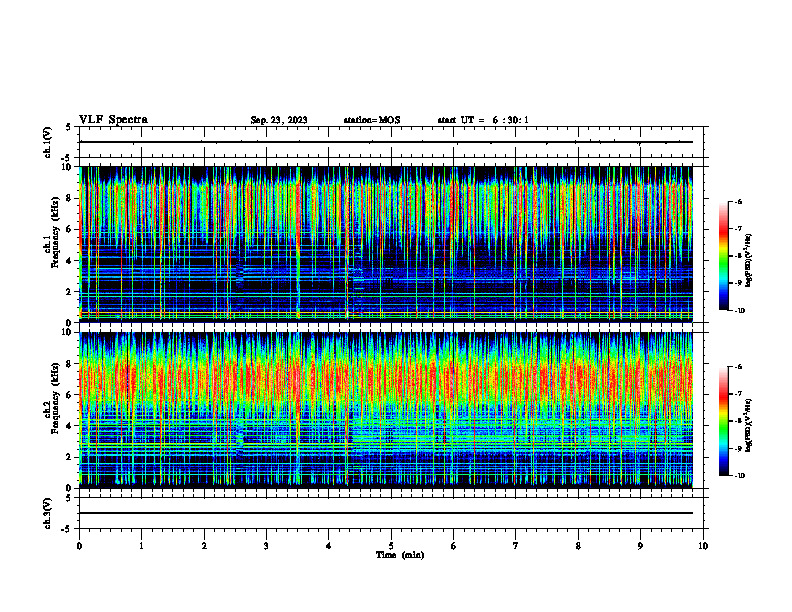This screenshot has width=792, height=612.
Task: Click the ch.1 color bar PSD unit label
Action: (749, 261)
